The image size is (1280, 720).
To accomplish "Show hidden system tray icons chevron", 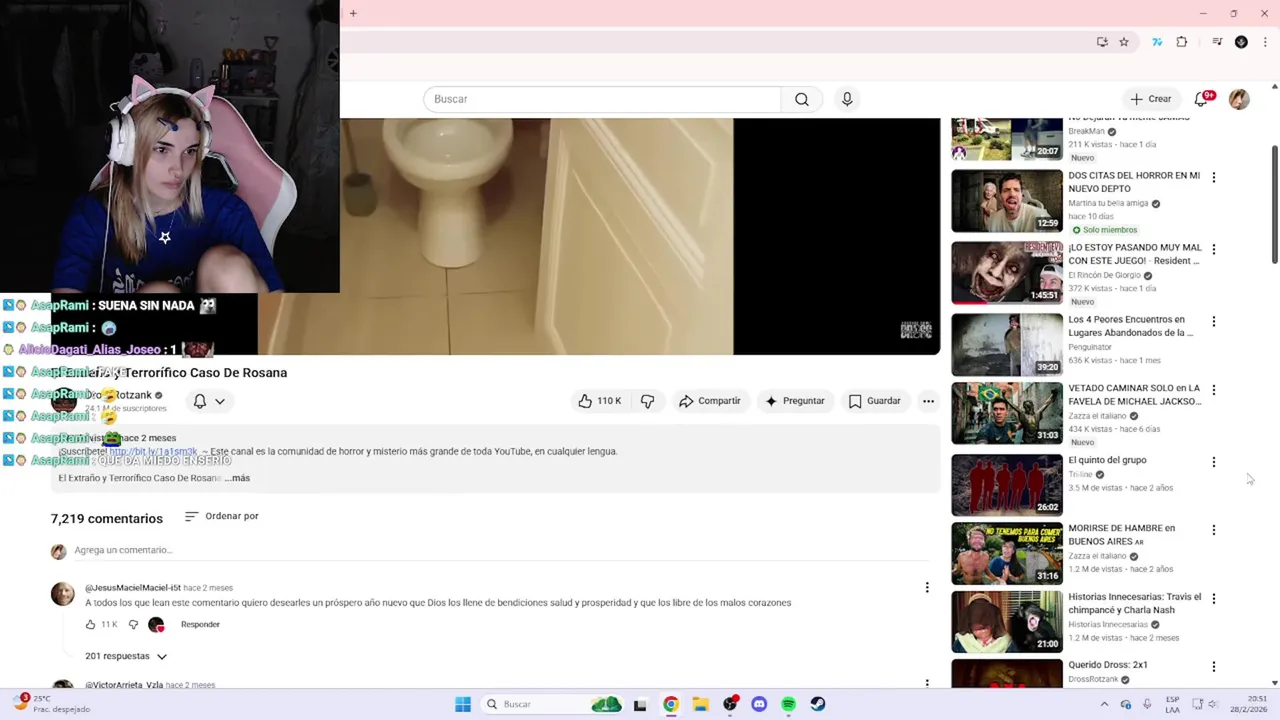I will click(1105, 704).
